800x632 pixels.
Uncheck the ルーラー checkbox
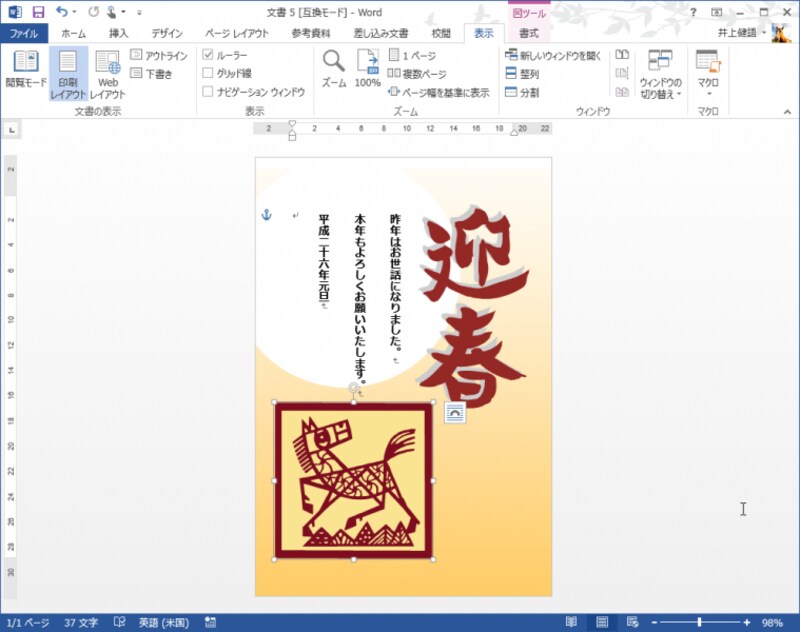(208, 55)
